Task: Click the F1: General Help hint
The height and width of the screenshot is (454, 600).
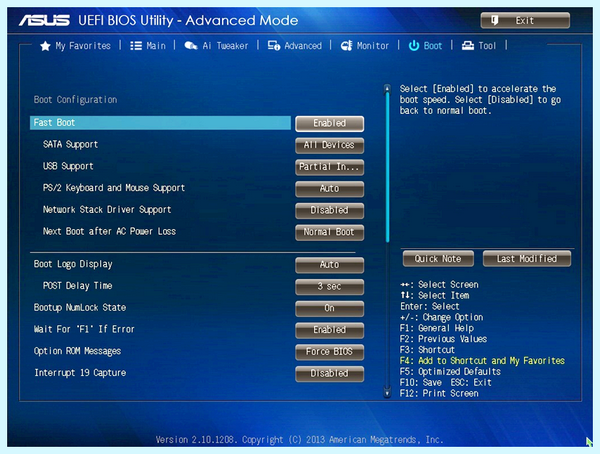Action: 437,328
